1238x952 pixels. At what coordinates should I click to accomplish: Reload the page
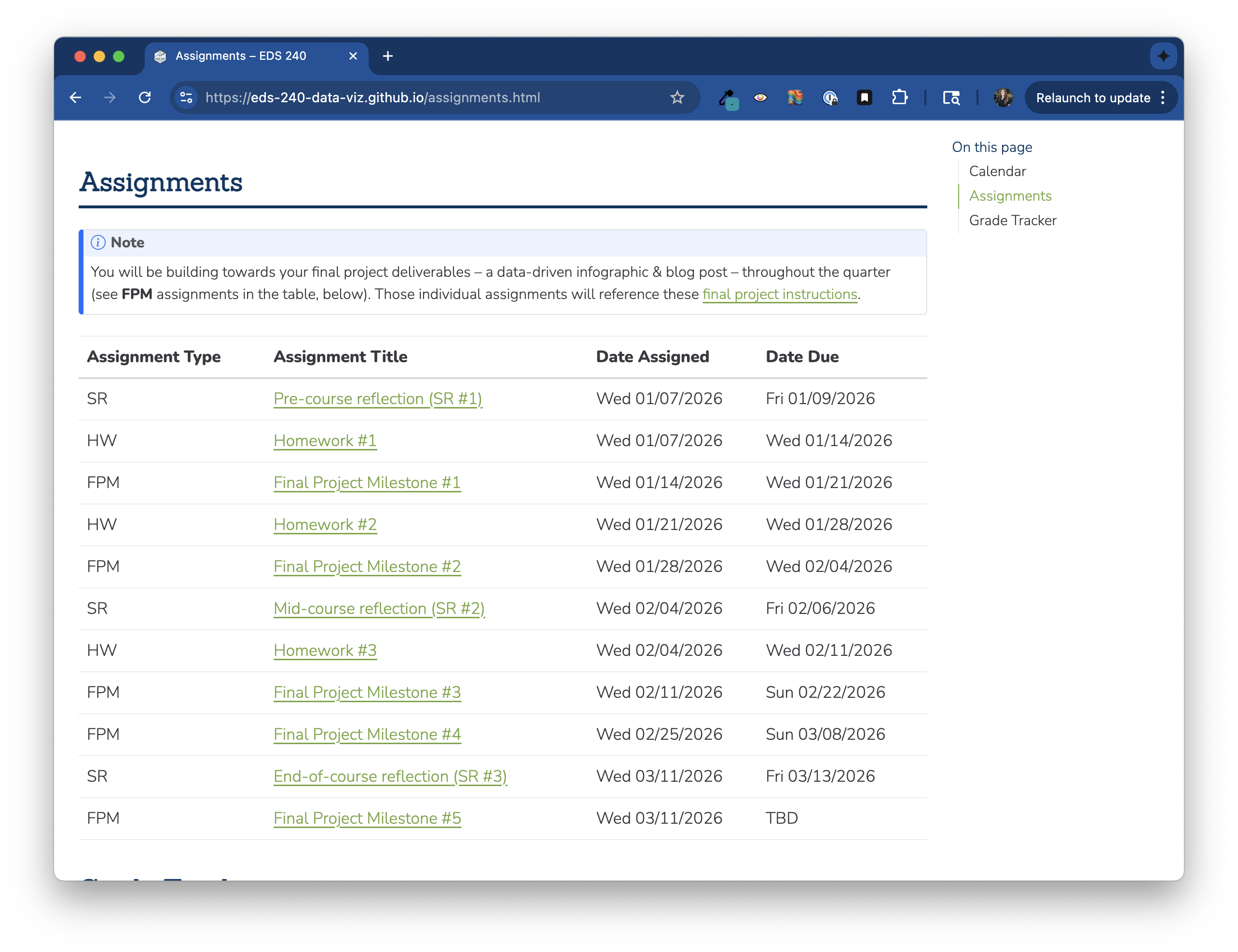point(145,98)
